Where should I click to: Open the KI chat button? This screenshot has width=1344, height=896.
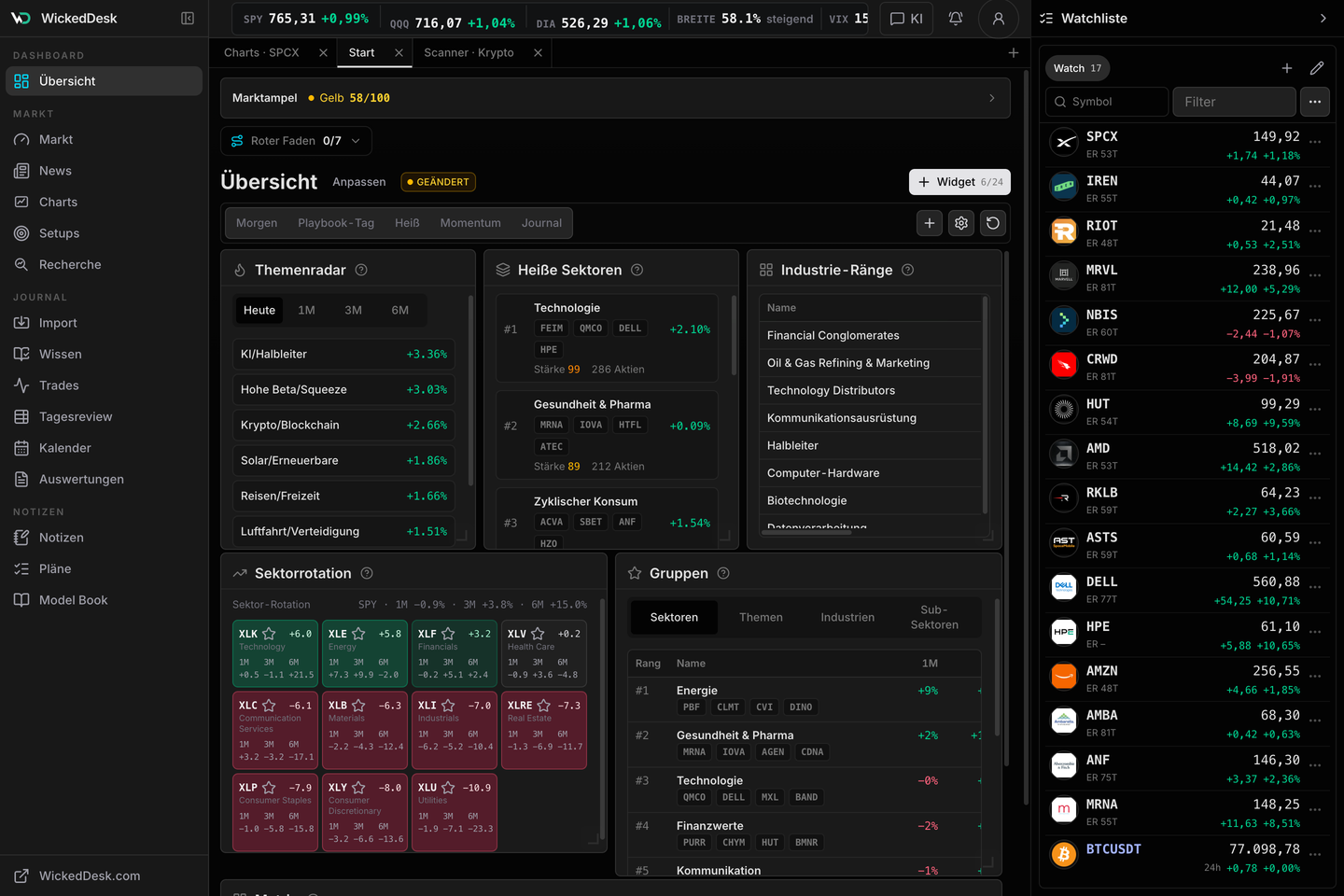(906, 18)
